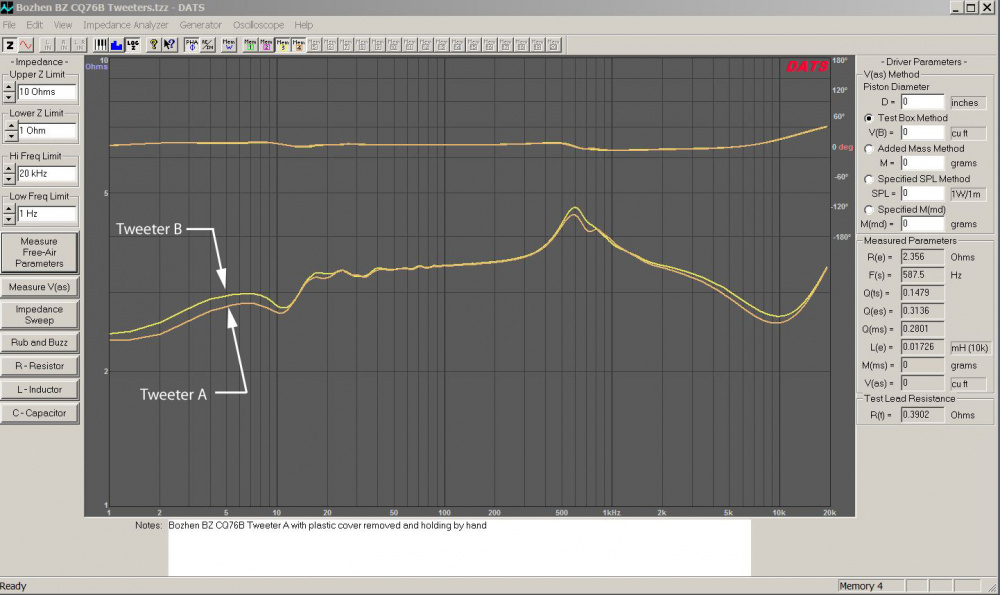Click the Z impedance mode toolbar icon
Viewport: 1000px width, 595px height.
tap(10, 45)
